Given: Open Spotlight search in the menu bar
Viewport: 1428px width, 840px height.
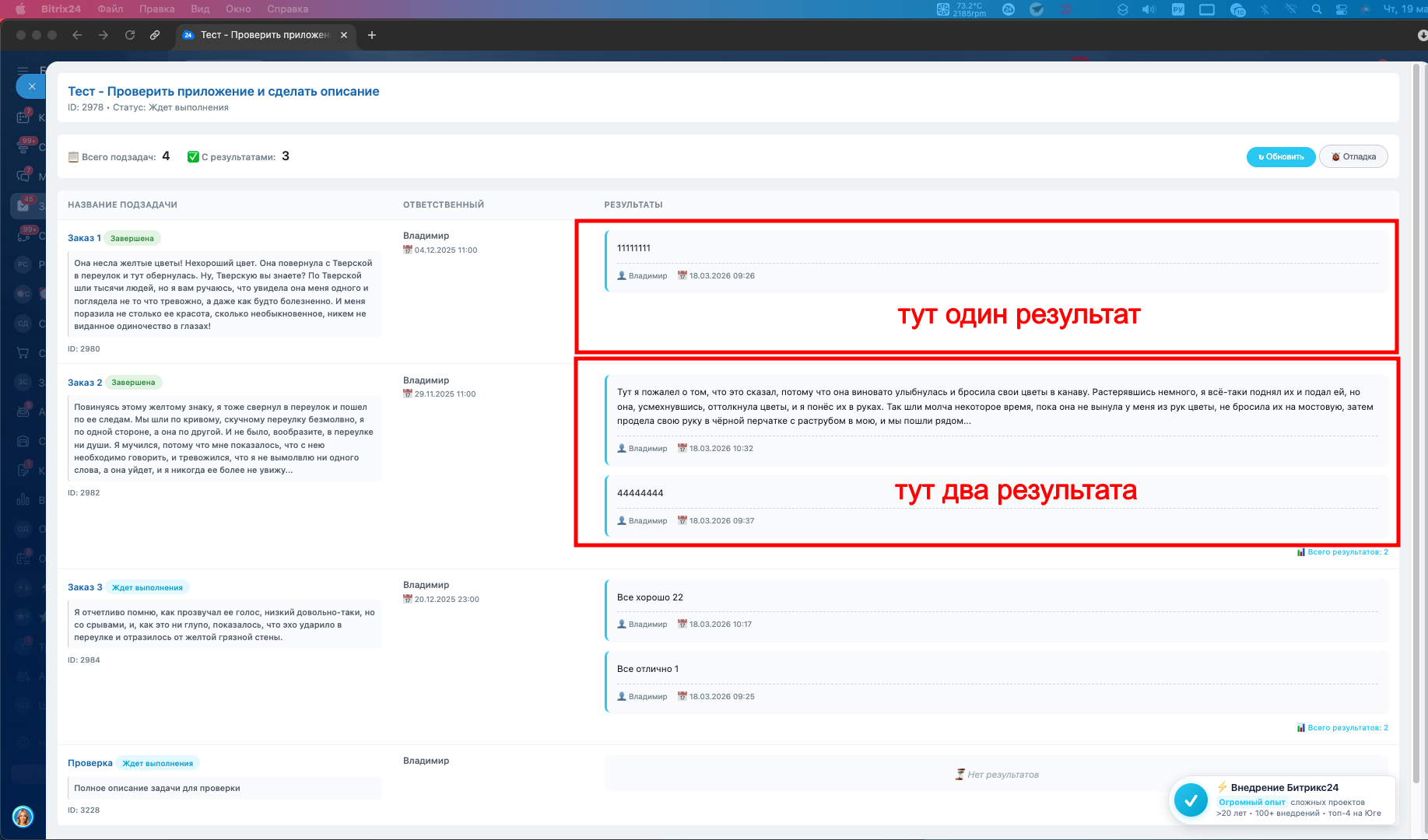Looking at the screenshot, I should (1317, 9).
